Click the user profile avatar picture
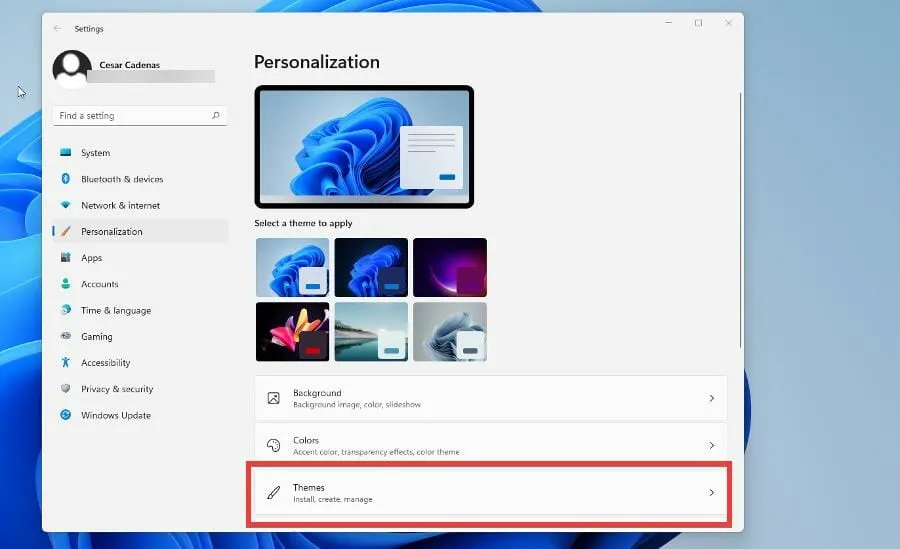 click(71, 70)
